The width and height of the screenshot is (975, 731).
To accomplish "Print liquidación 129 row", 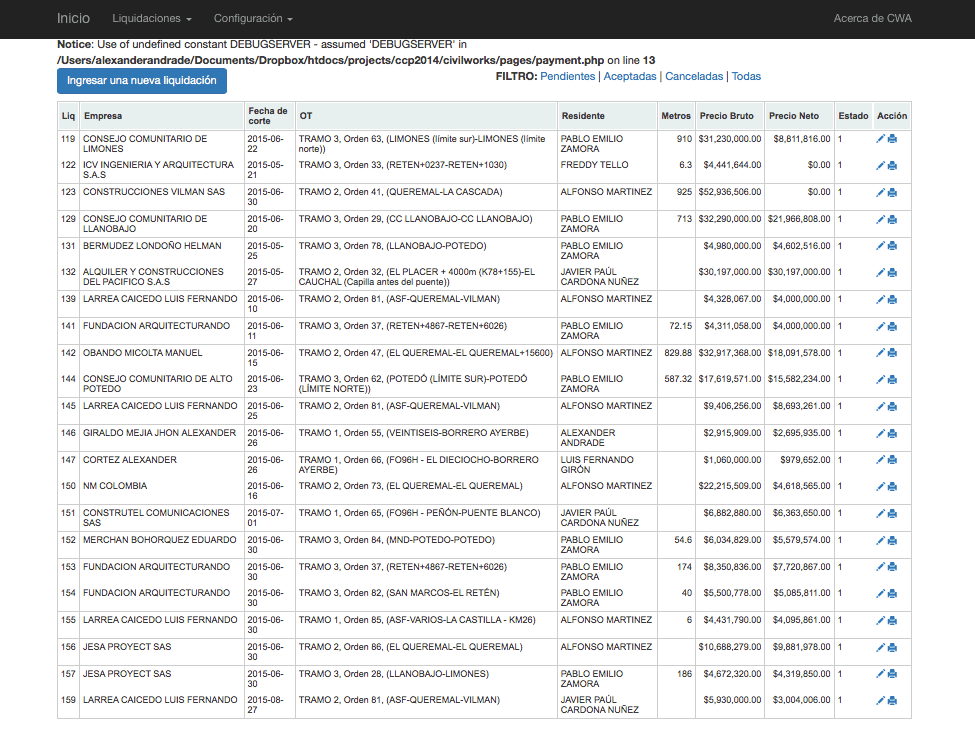I will 892,219.
